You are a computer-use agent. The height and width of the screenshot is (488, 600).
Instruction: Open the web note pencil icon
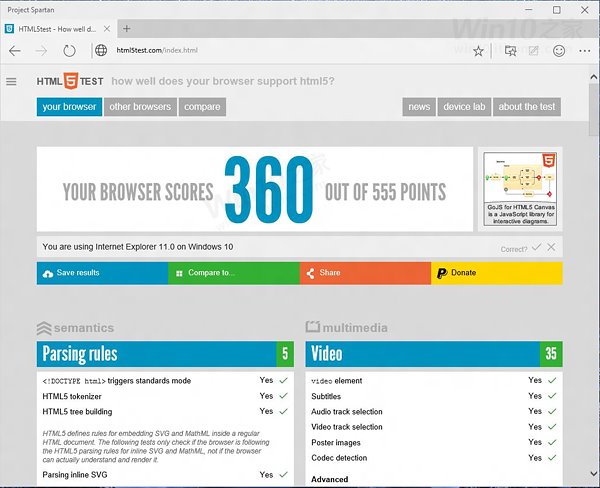click(x=533, y=51)
